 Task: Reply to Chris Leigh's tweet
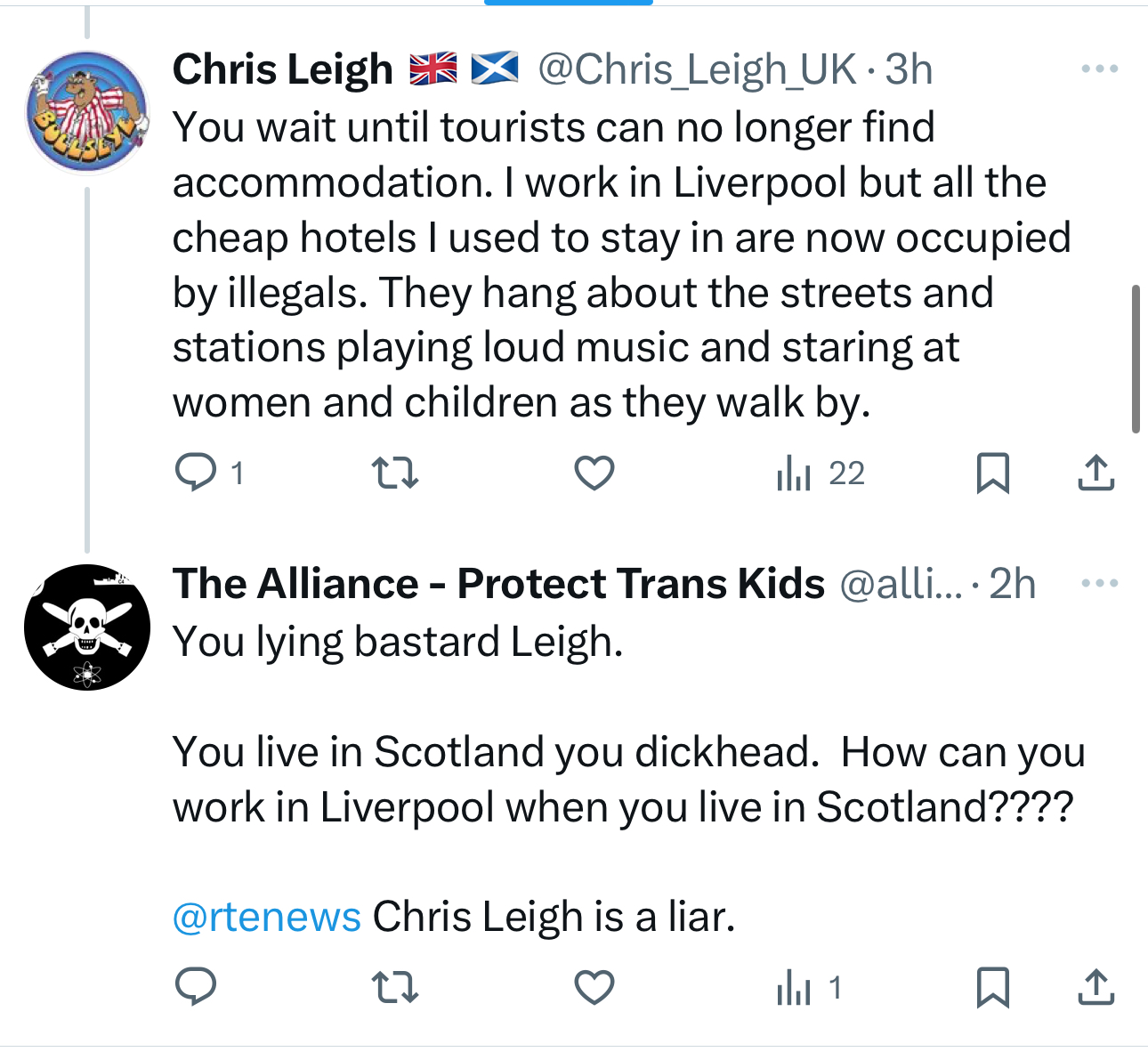click(x=196, y=473)
